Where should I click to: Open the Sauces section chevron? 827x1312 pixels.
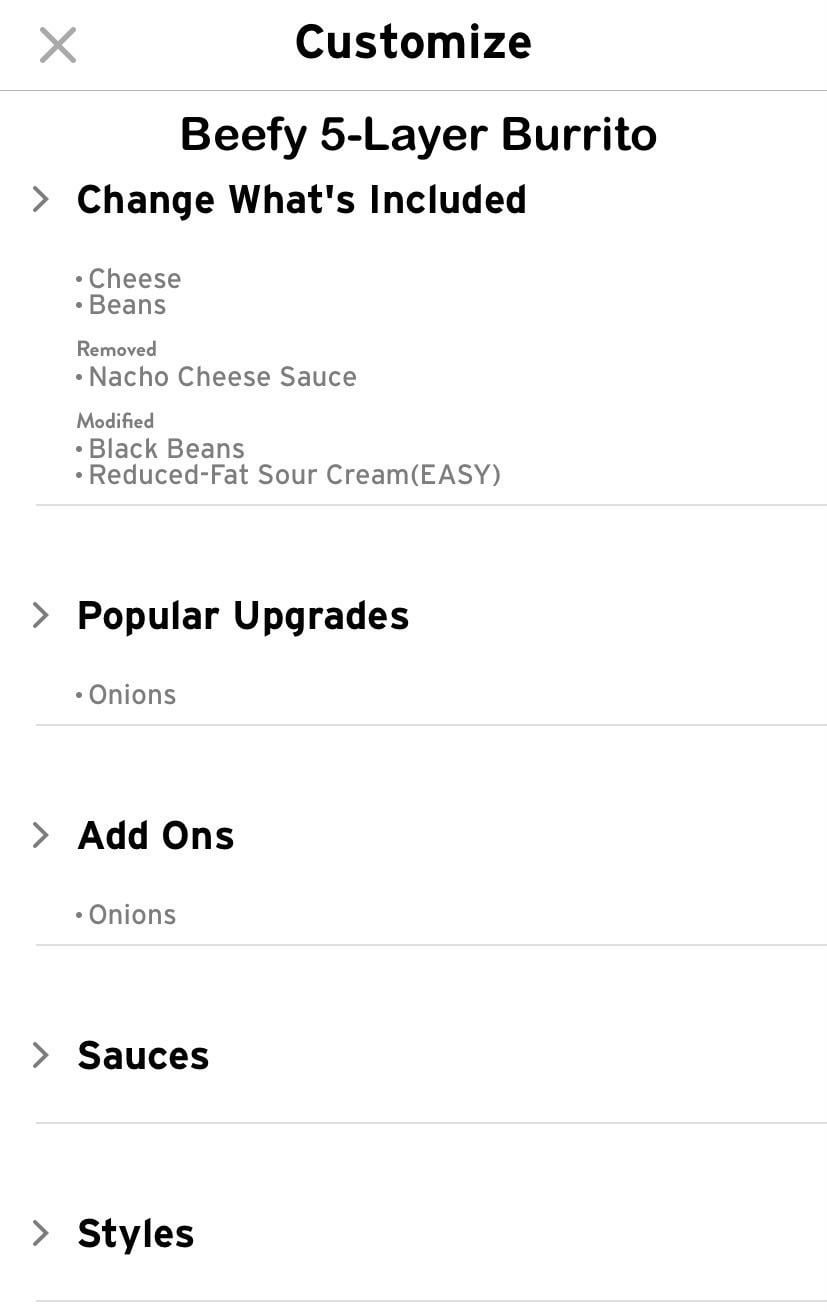click(x=41, y=1055)
